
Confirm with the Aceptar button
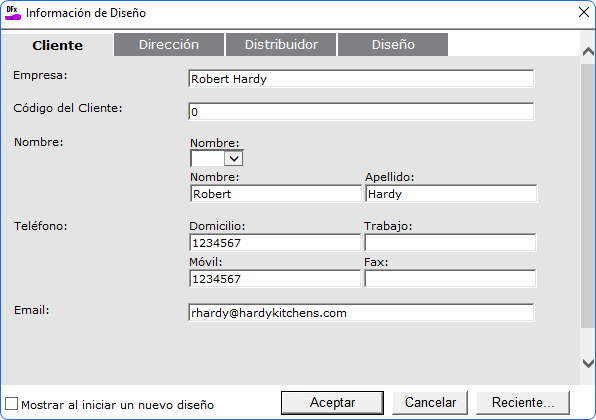(x=332, y=403)
